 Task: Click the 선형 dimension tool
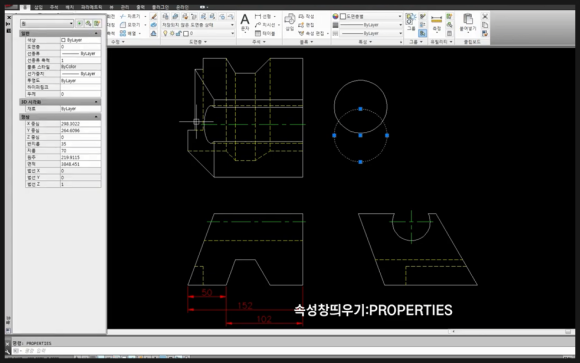(x=263, y=16)
